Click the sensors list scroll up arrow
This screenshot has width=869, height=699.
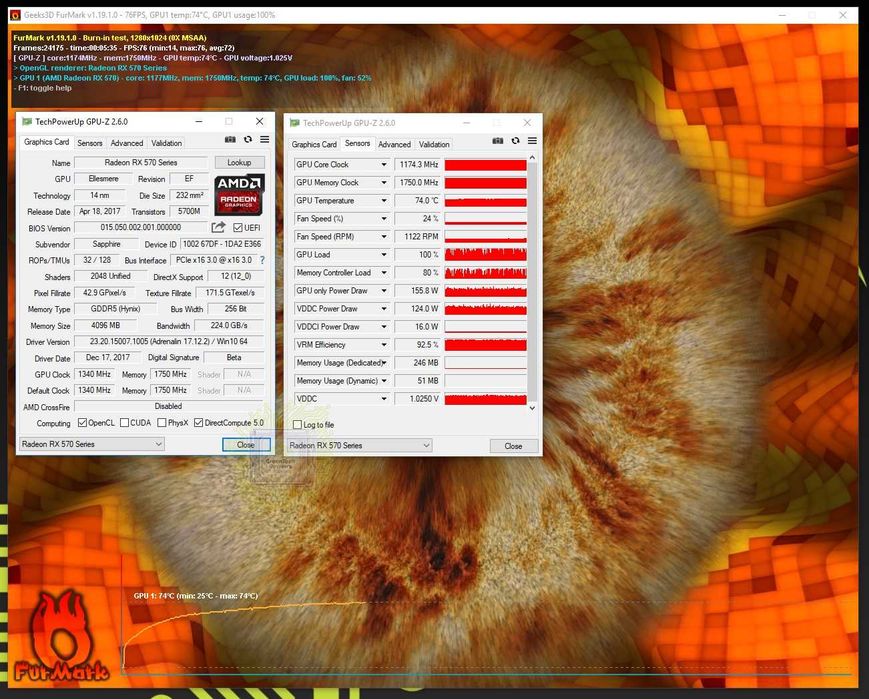point(532,158)
